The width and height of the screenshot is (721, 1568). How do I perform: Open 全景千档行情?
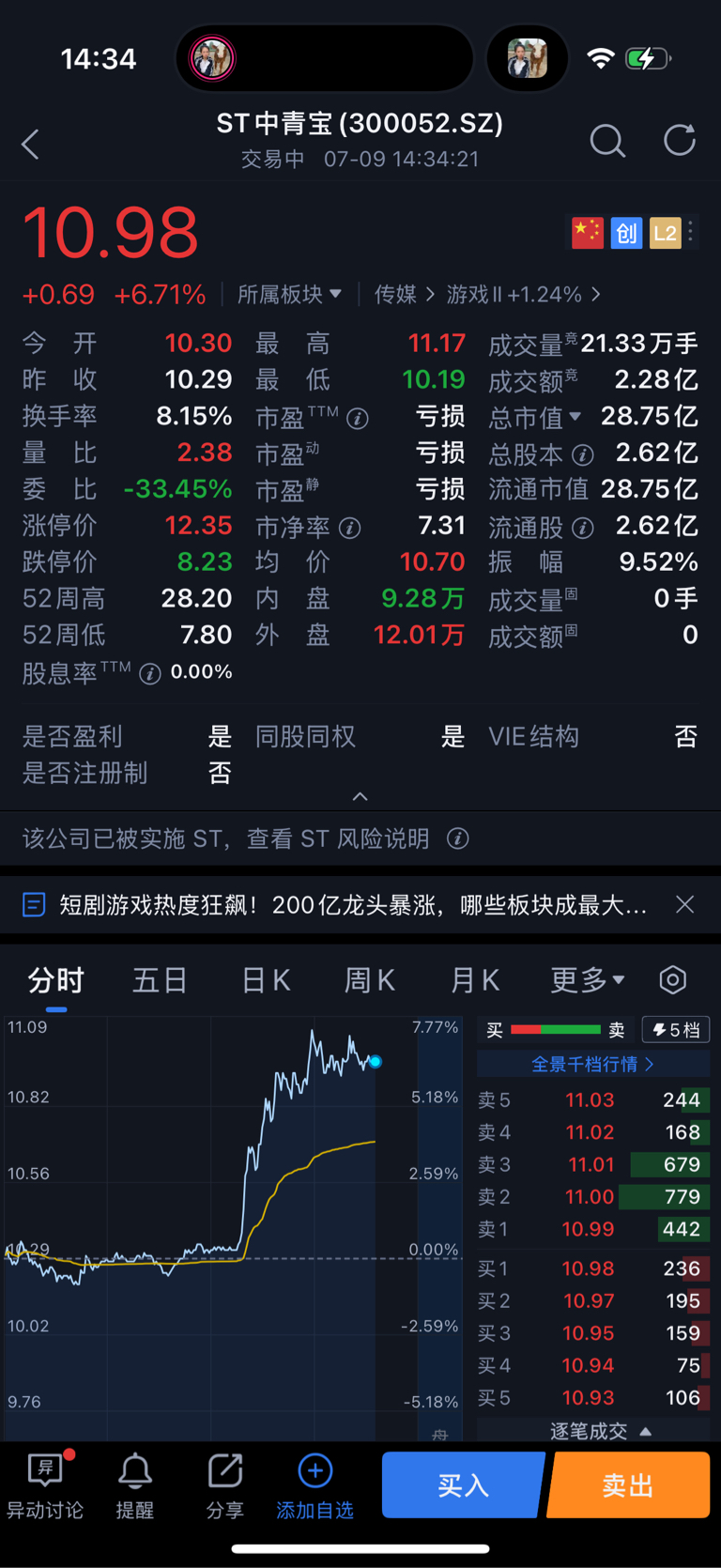click(x=593, y=1064)
